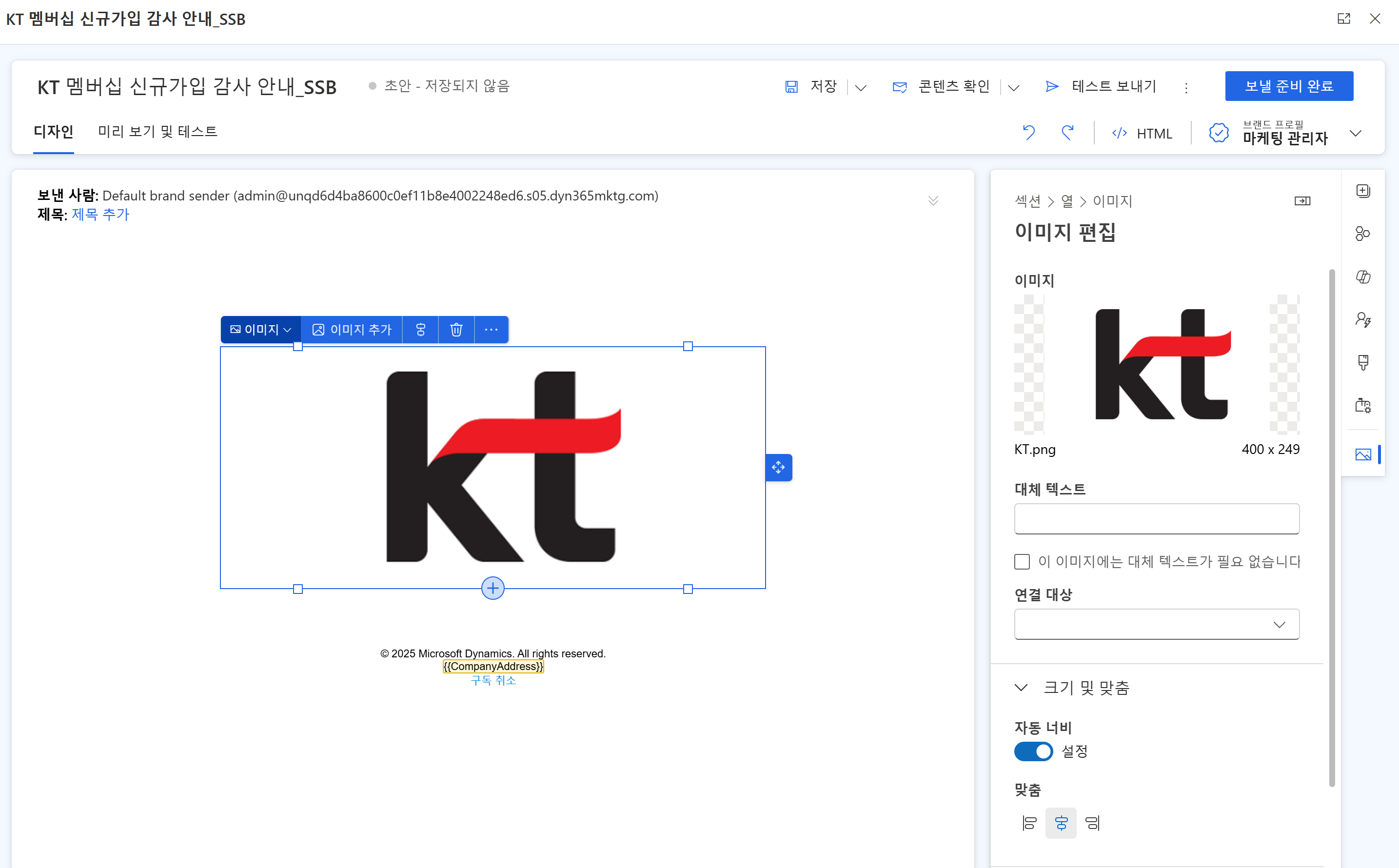Add an element with the plus circle

click(x=493, y=588)
